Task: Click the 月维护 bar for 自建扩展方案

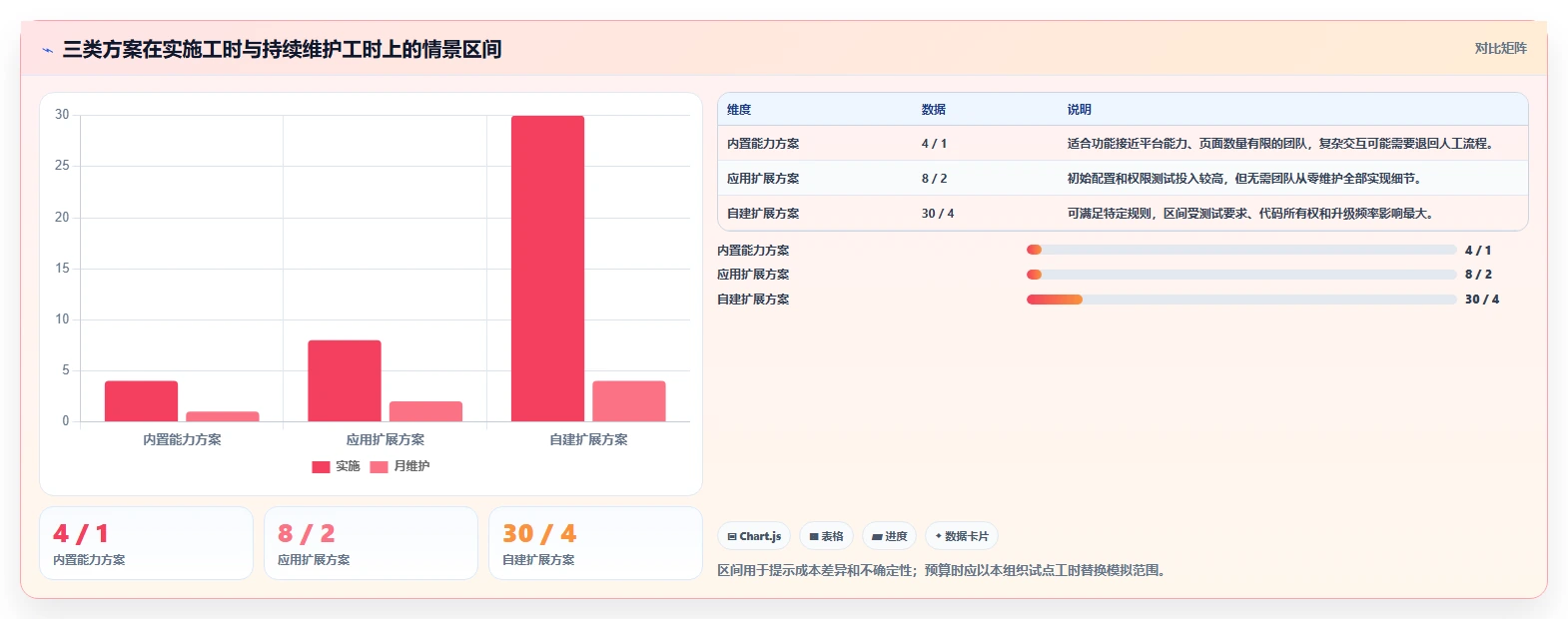Action: pyautogui.click(x=629, y=401)
